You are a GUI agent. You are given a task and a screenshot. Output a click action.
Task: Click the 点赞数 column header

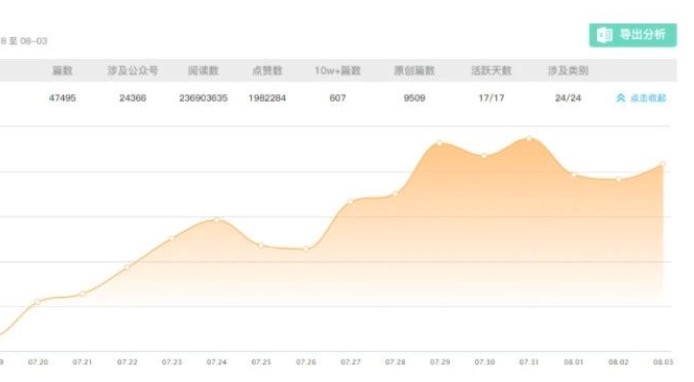267,70
